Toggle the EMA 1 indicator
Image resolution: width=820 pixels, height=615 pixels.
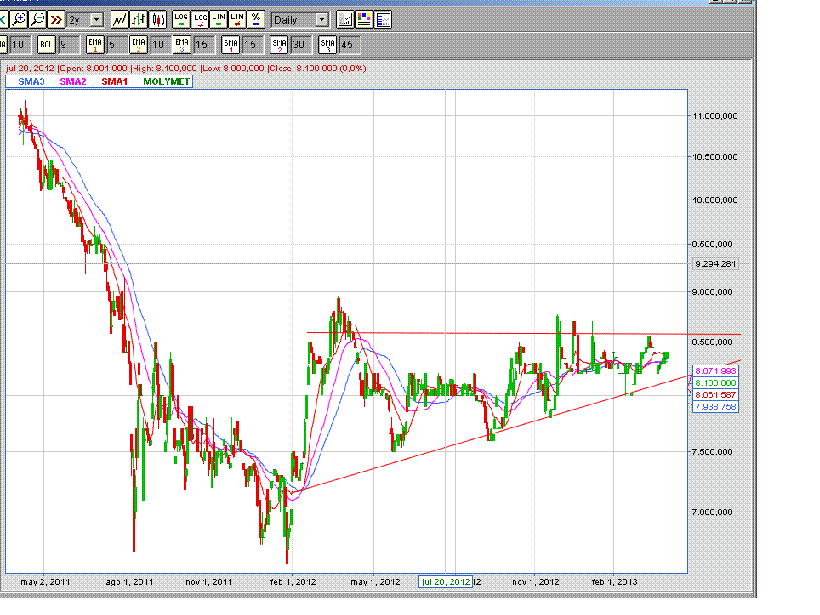(x=95, y=43)
